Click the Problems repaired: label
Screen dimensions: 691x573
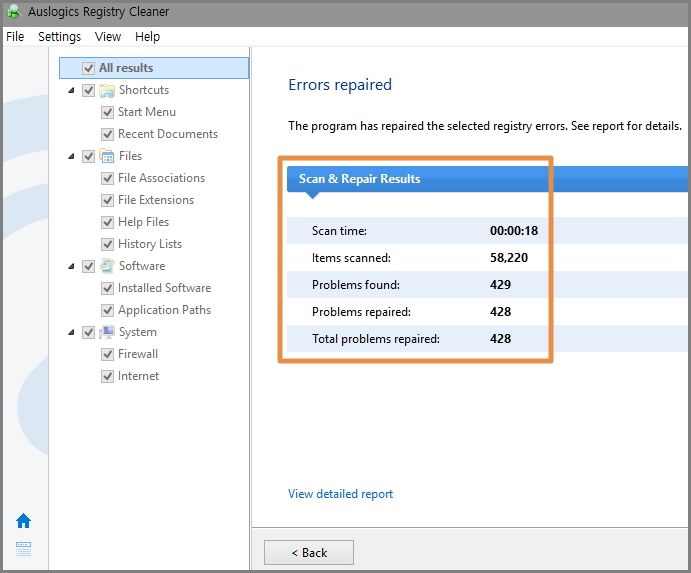pos(361,312)
